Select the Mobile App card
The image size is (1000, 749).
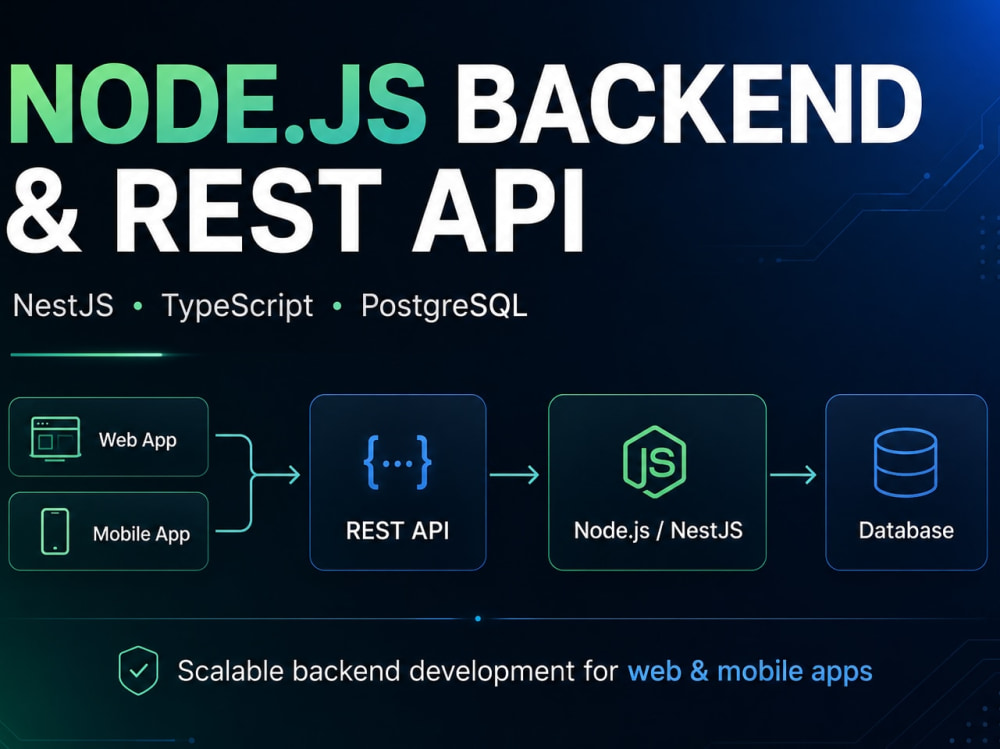coord(108,531)
